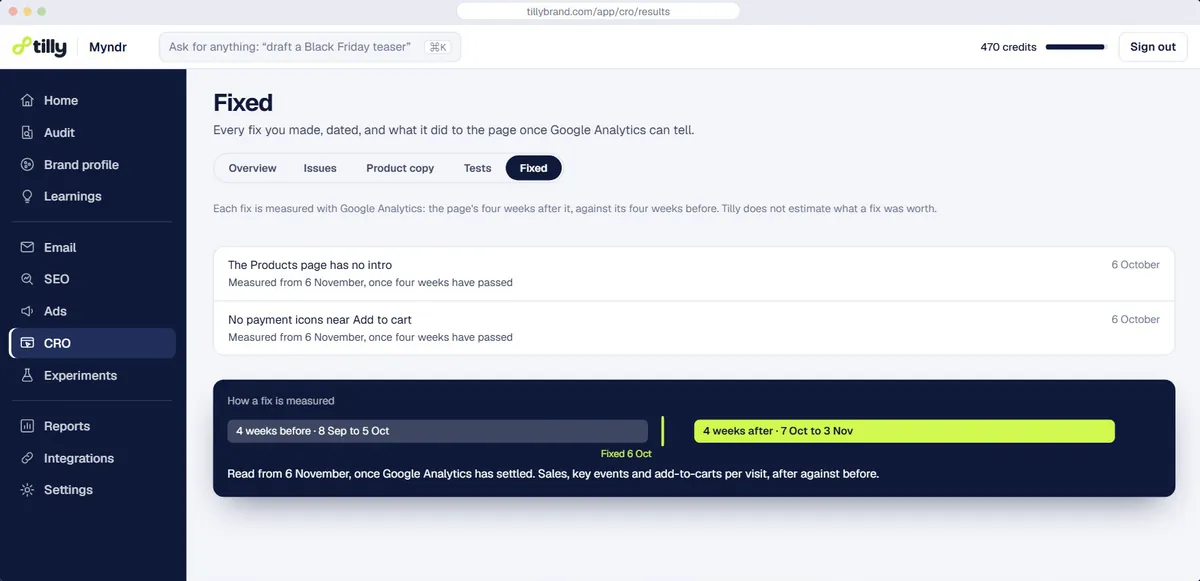Click the Reports chart icon

point(28,427)
